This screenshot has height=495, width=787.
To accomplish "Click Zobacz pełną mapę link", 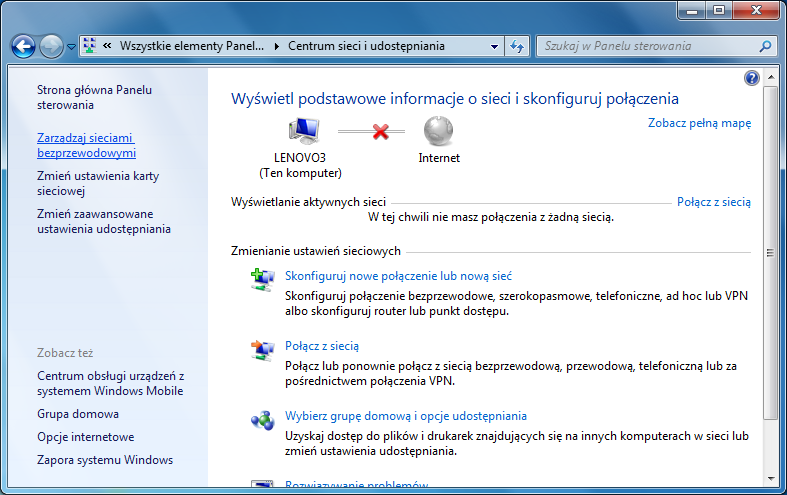I will (x=699, y=123).
